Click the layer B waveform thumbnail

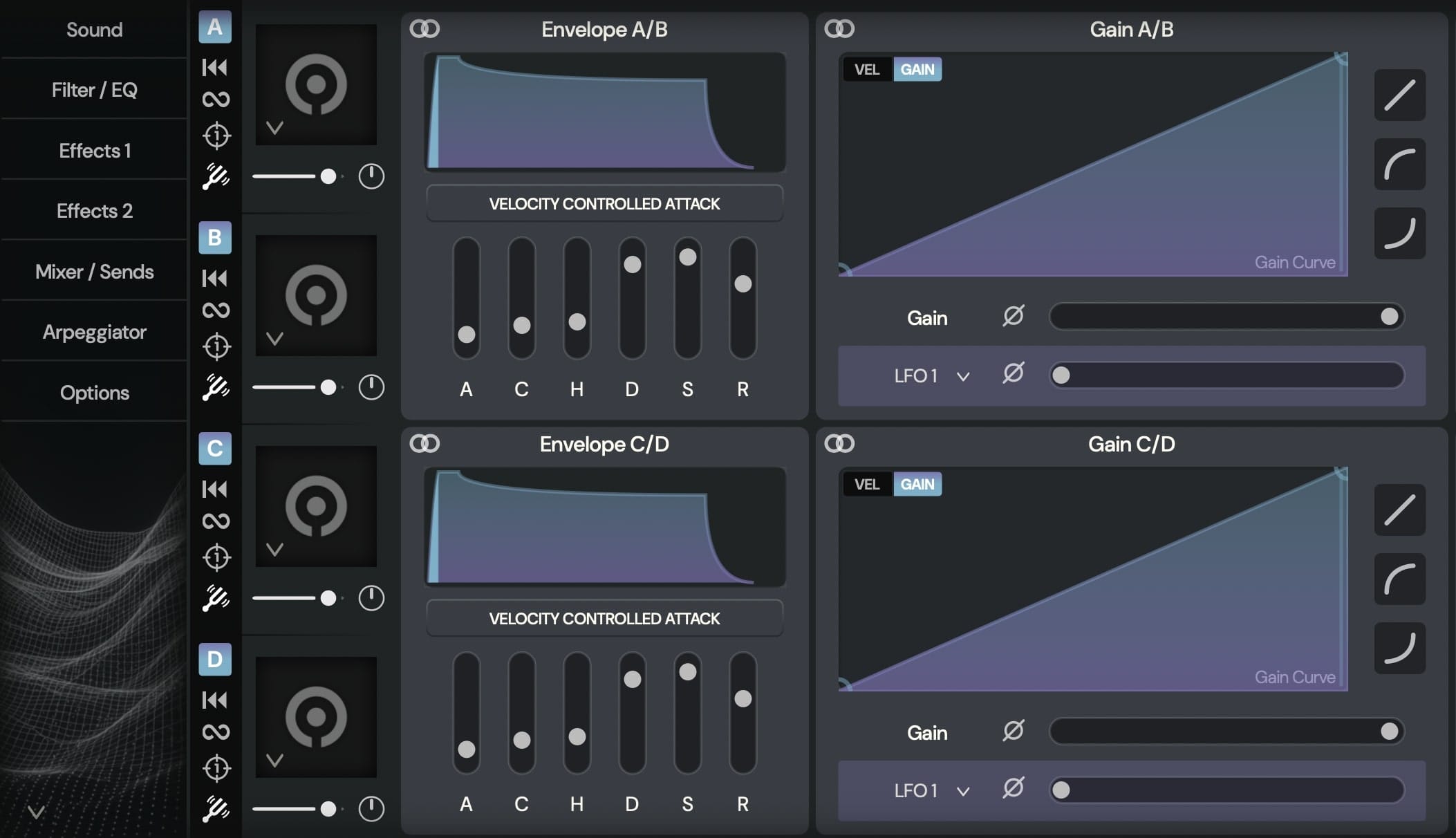coord(317,295)
